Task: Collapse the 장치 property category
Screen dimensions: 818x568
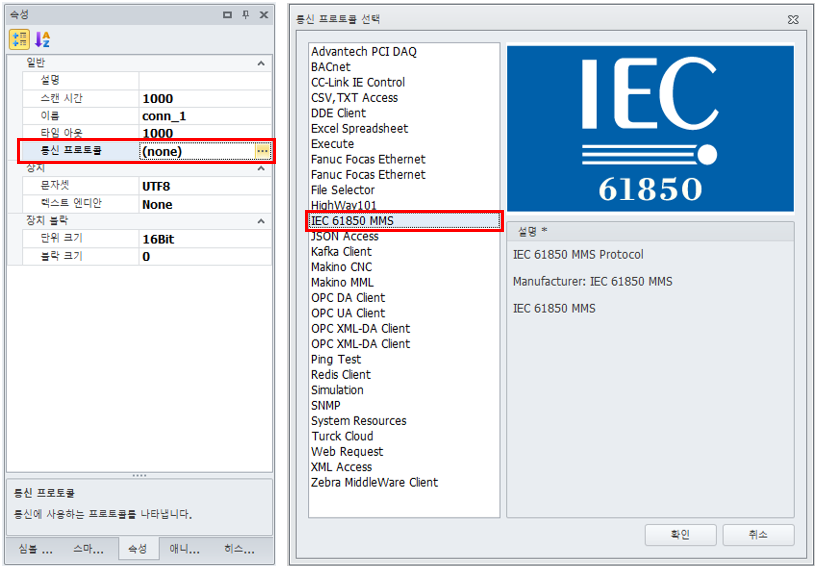Action: click(x=261, y=168)
